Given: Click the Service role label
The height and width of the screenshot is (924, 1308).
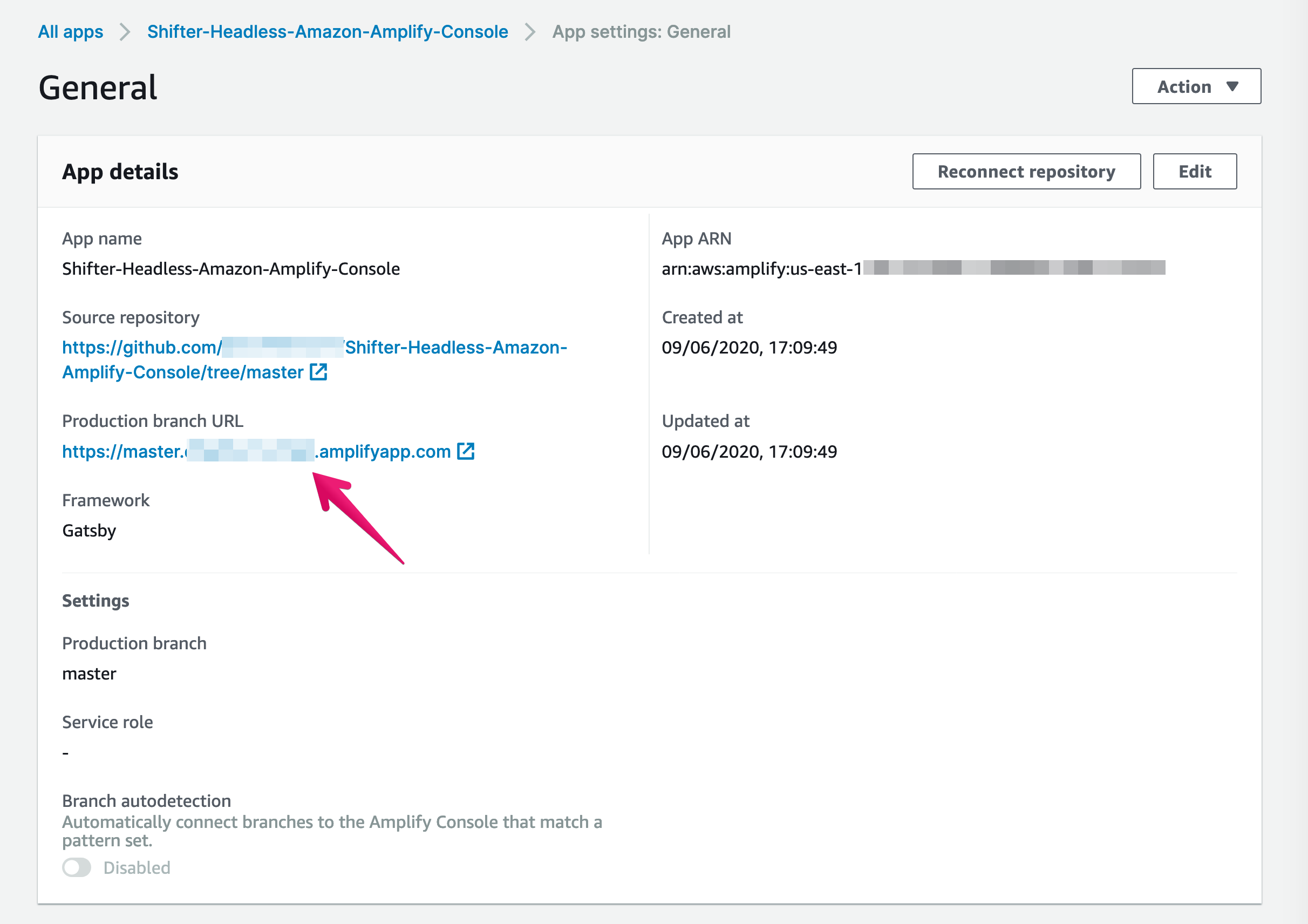Looking at the screenshot, I should pos(108,722).
